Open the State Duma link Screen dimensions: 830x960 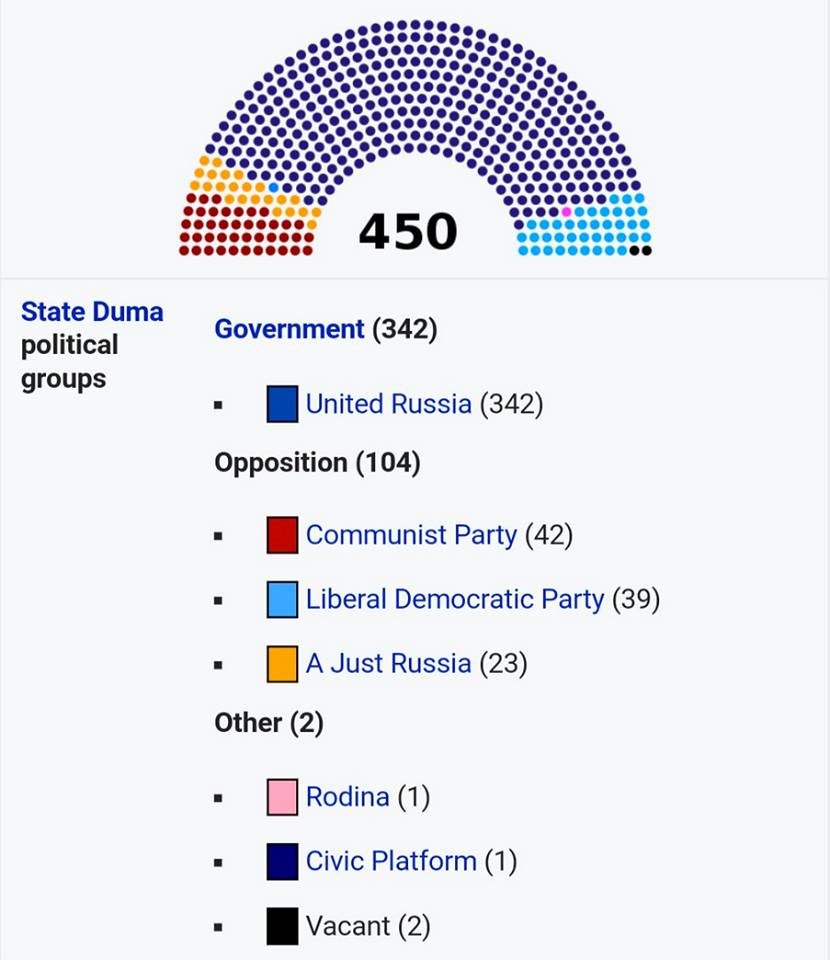(x=92, y=312)
